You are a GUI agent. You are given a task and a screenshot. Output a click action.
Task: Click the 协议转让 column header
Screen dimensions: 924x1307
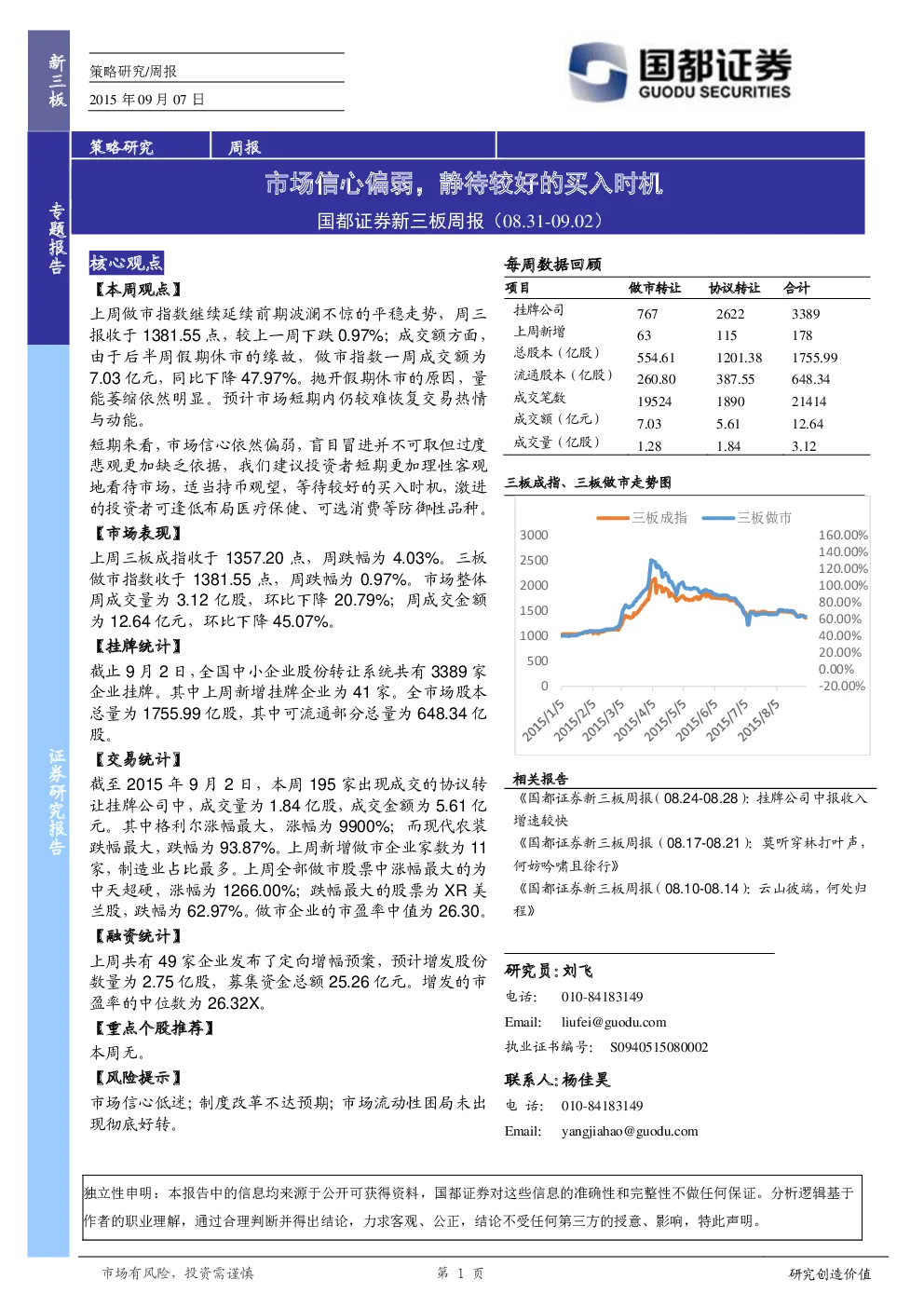(x=734, y=288)
